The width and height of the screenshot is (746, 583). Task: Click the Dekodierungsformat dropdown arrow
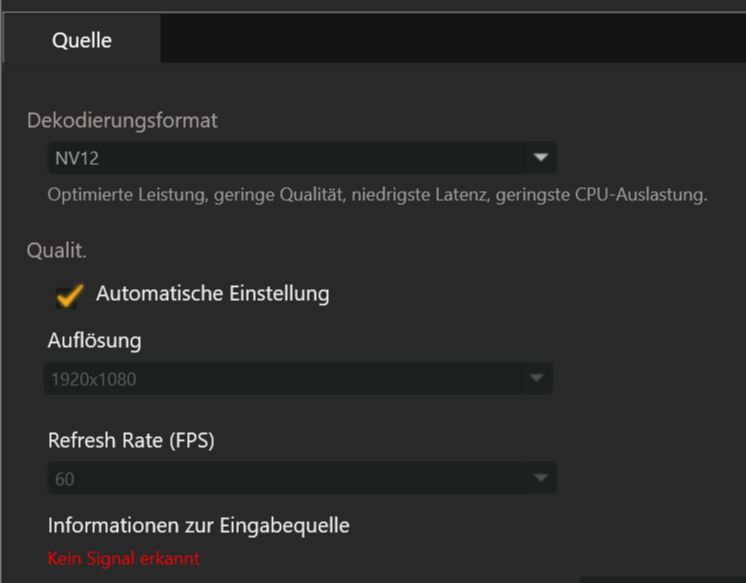(540, 157)
